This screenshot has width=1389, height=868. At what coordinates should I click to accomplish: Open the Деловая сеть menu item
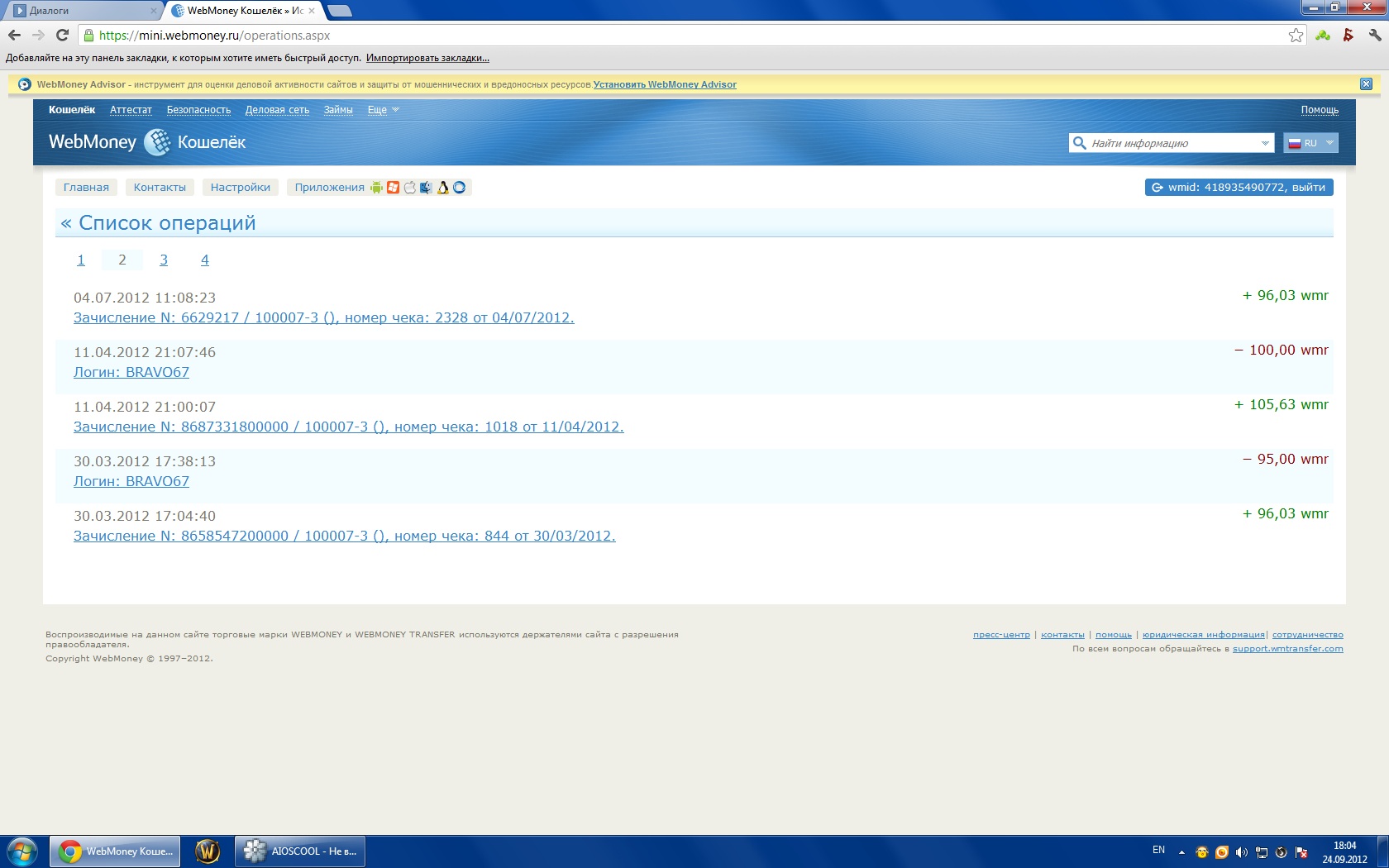coord(277,110)
